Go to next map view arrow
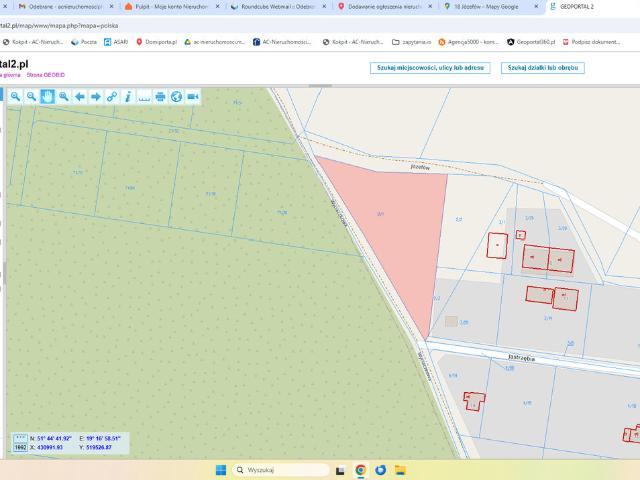Viewport: 640px width, 480px height. pyautogui.click(x=96, y=97)
